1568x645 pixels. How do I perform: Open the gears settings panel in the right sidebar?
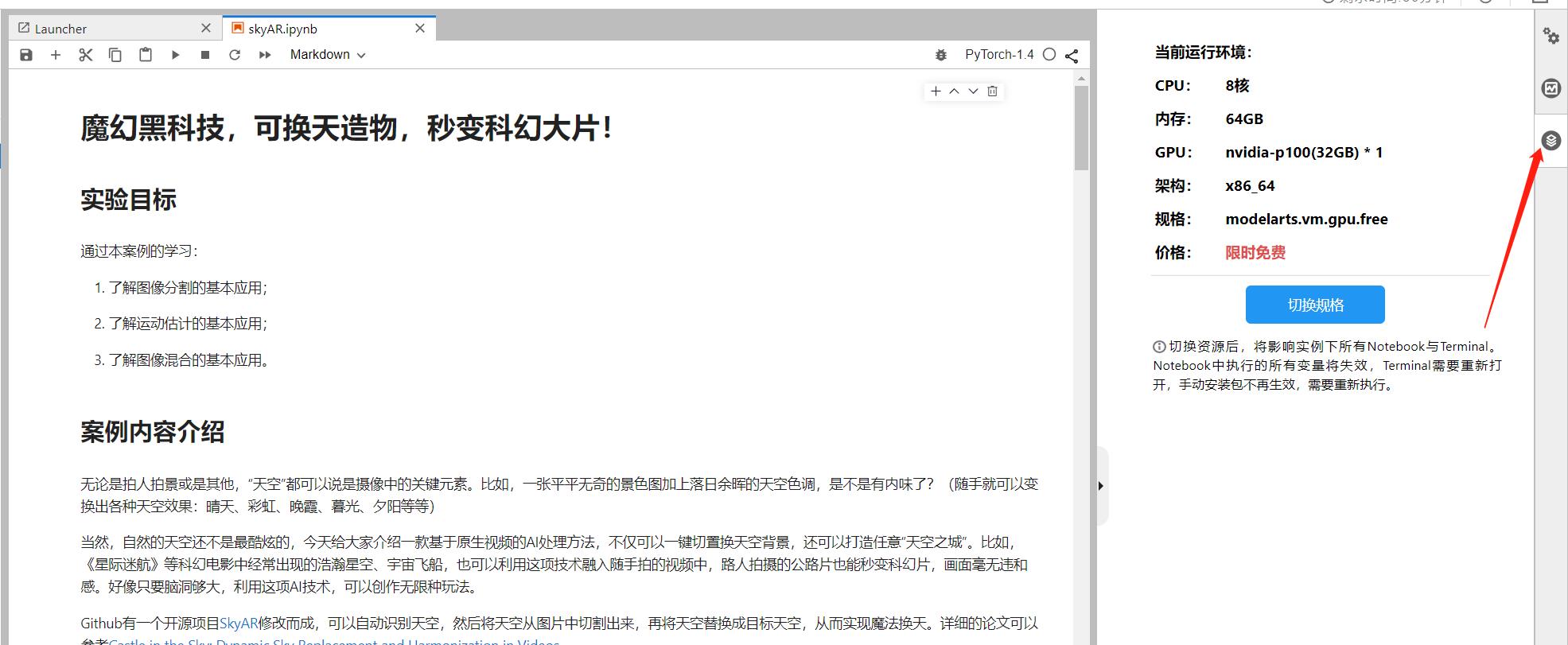point(1551,36)
